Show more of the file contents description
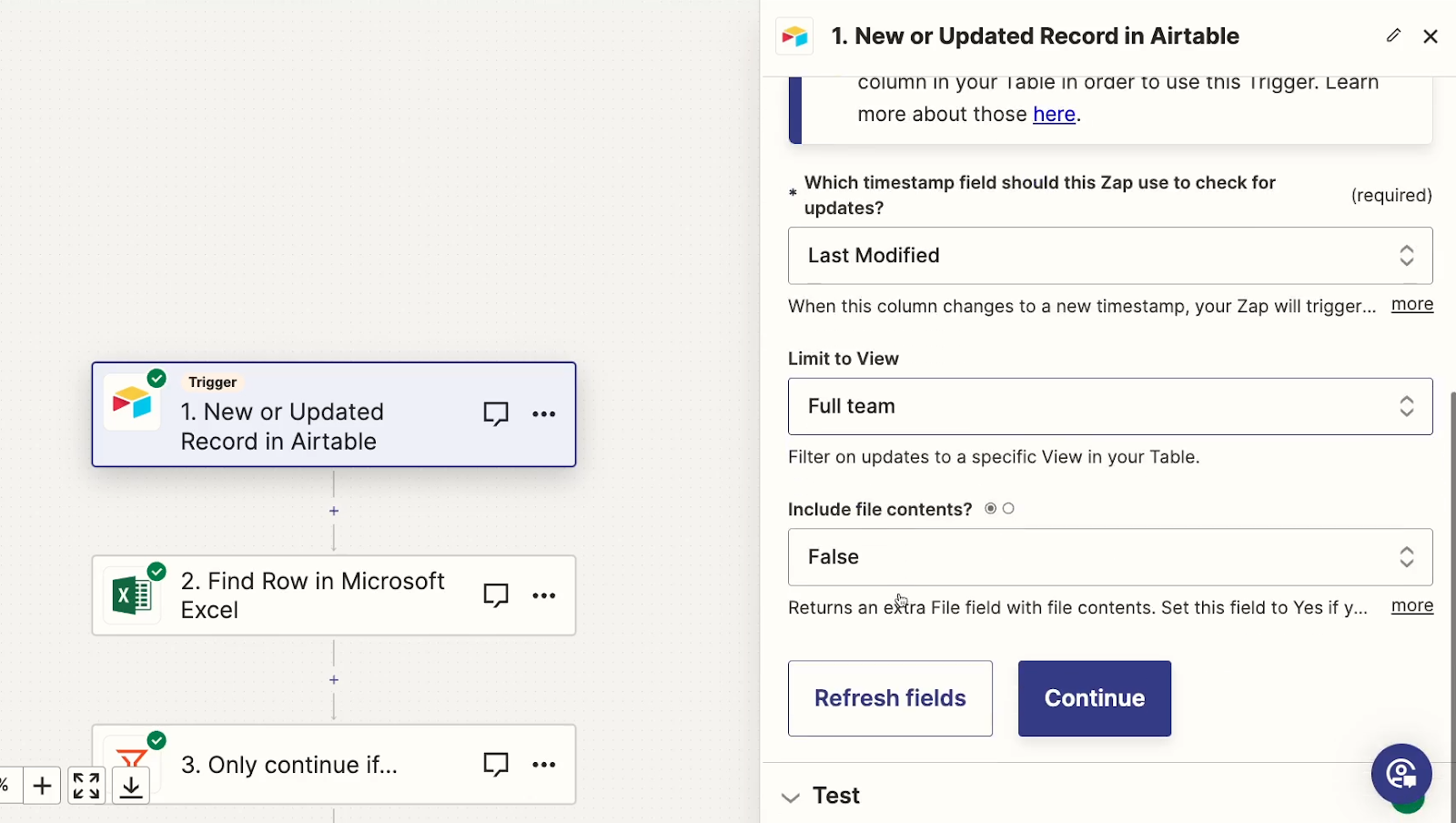The image size is (1456, 823). point(1412,606)
